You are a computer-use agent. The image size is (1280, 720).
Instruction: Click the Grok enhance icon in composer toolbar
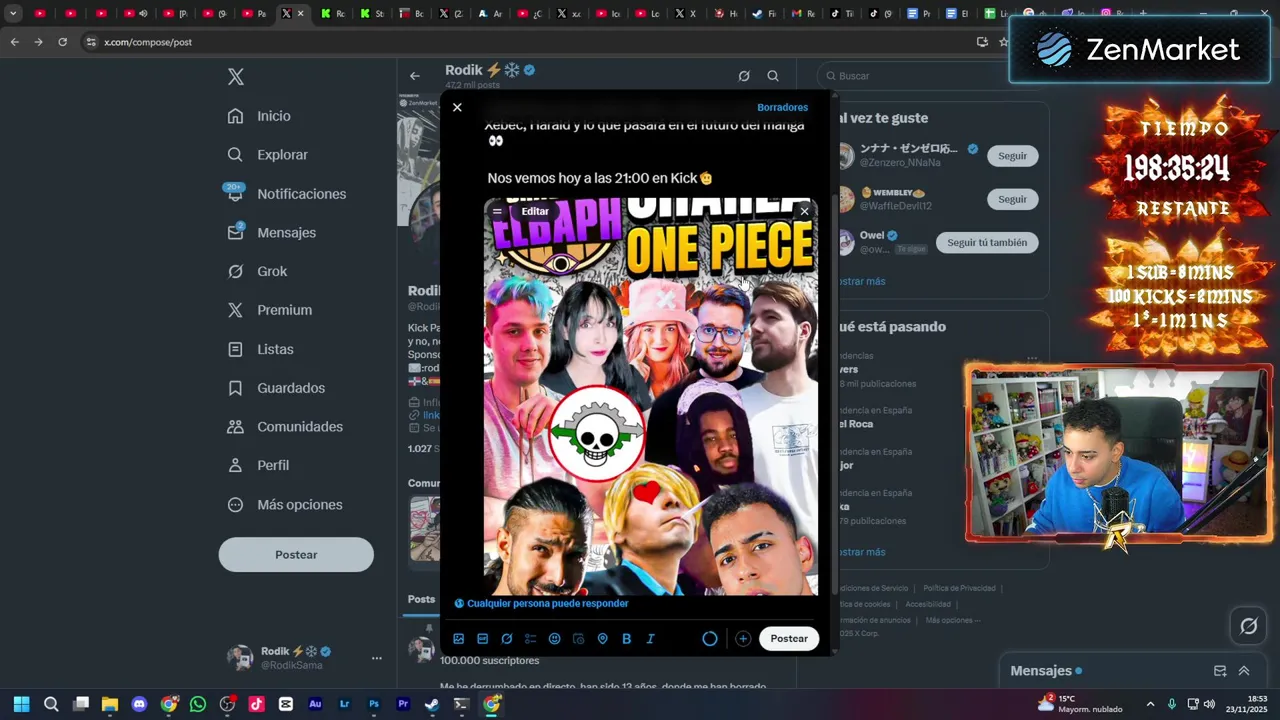507,639
